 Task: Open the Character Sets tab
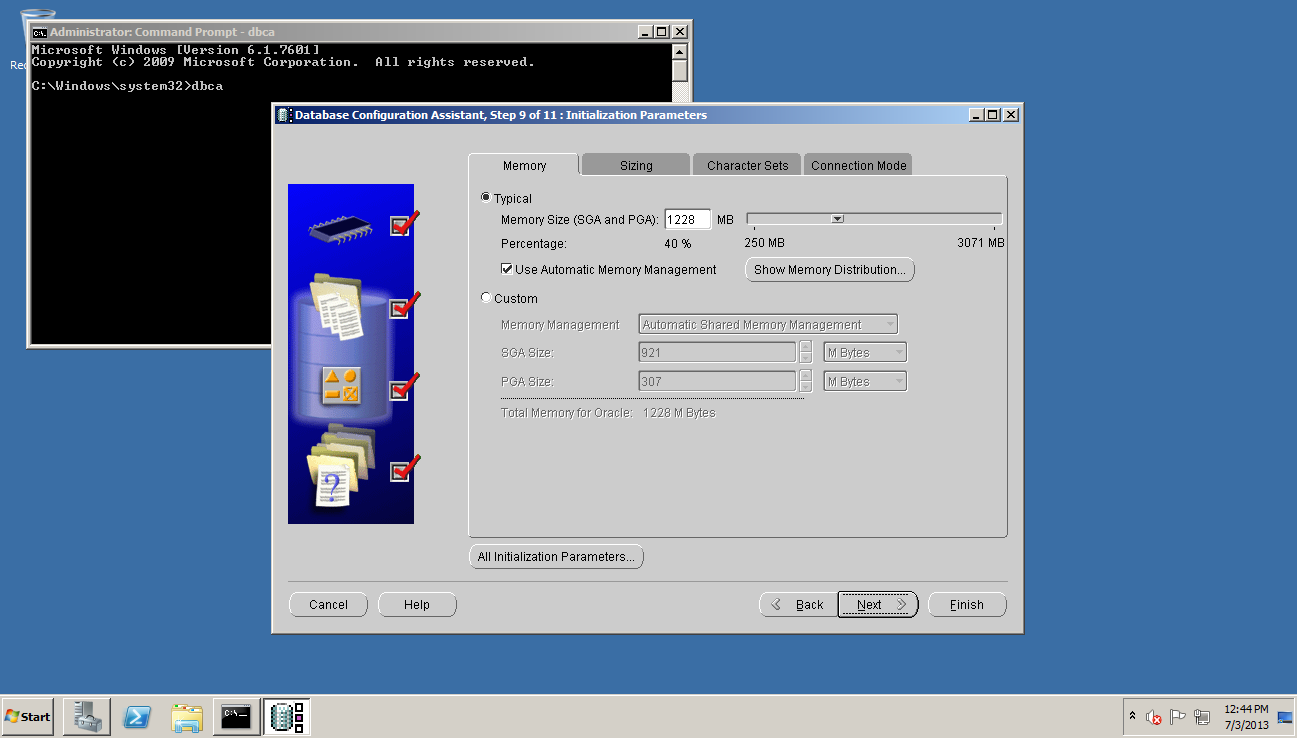click(x=747, y=165)
